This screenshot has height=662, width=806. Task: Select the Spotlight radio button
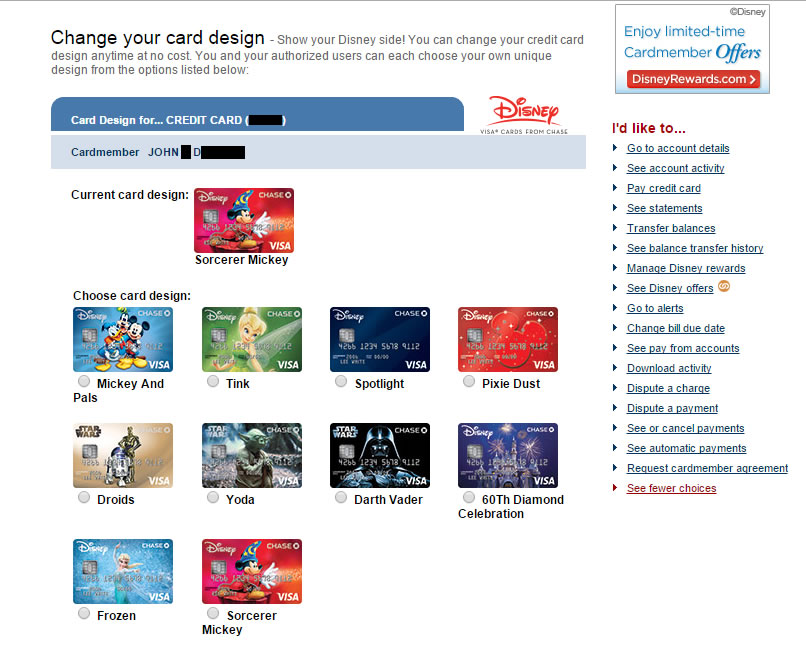pyautogui.click(x=341, y=382)
